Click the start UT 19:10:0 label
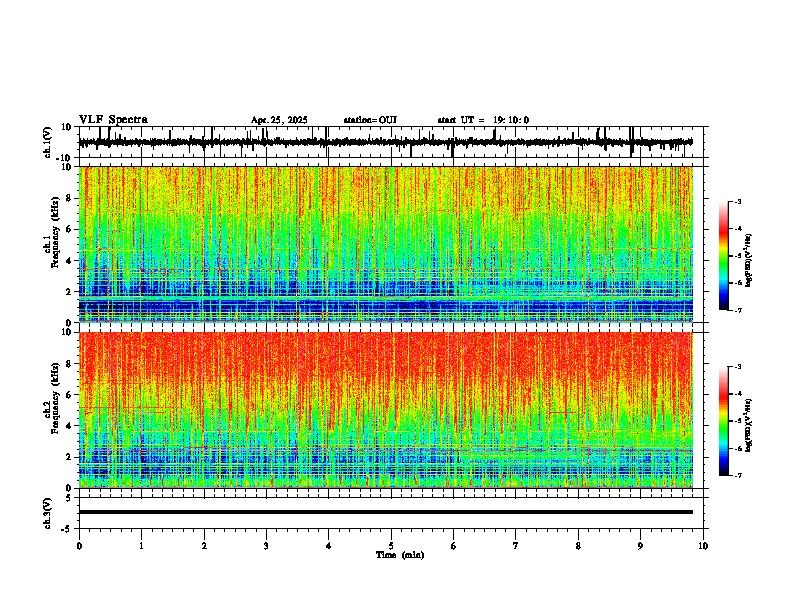This screenshot has height=612, width=792. (x=483, y=120)
